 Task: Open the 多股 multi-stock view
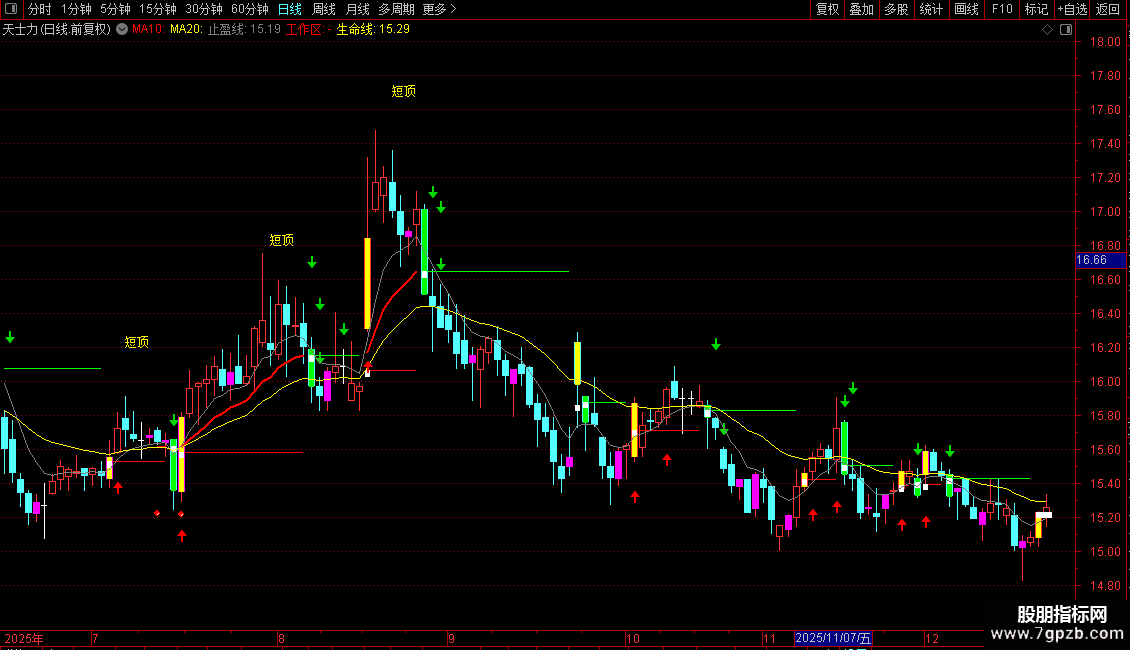(x=896, y=9)
